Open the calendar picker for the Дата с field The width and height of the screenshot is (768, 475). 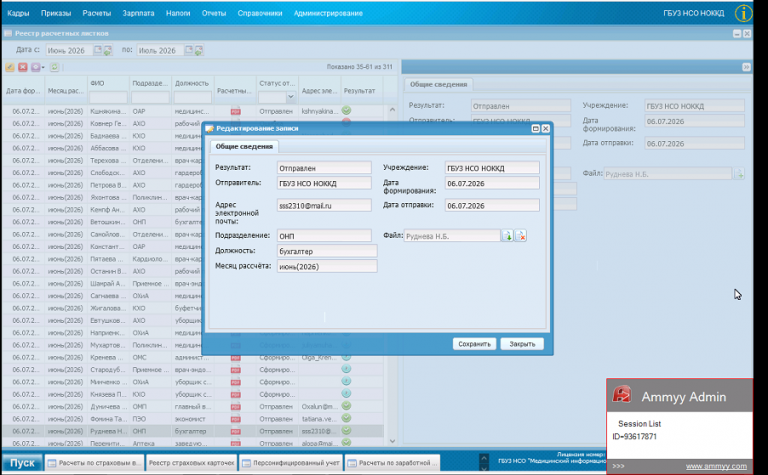[97, 50]
